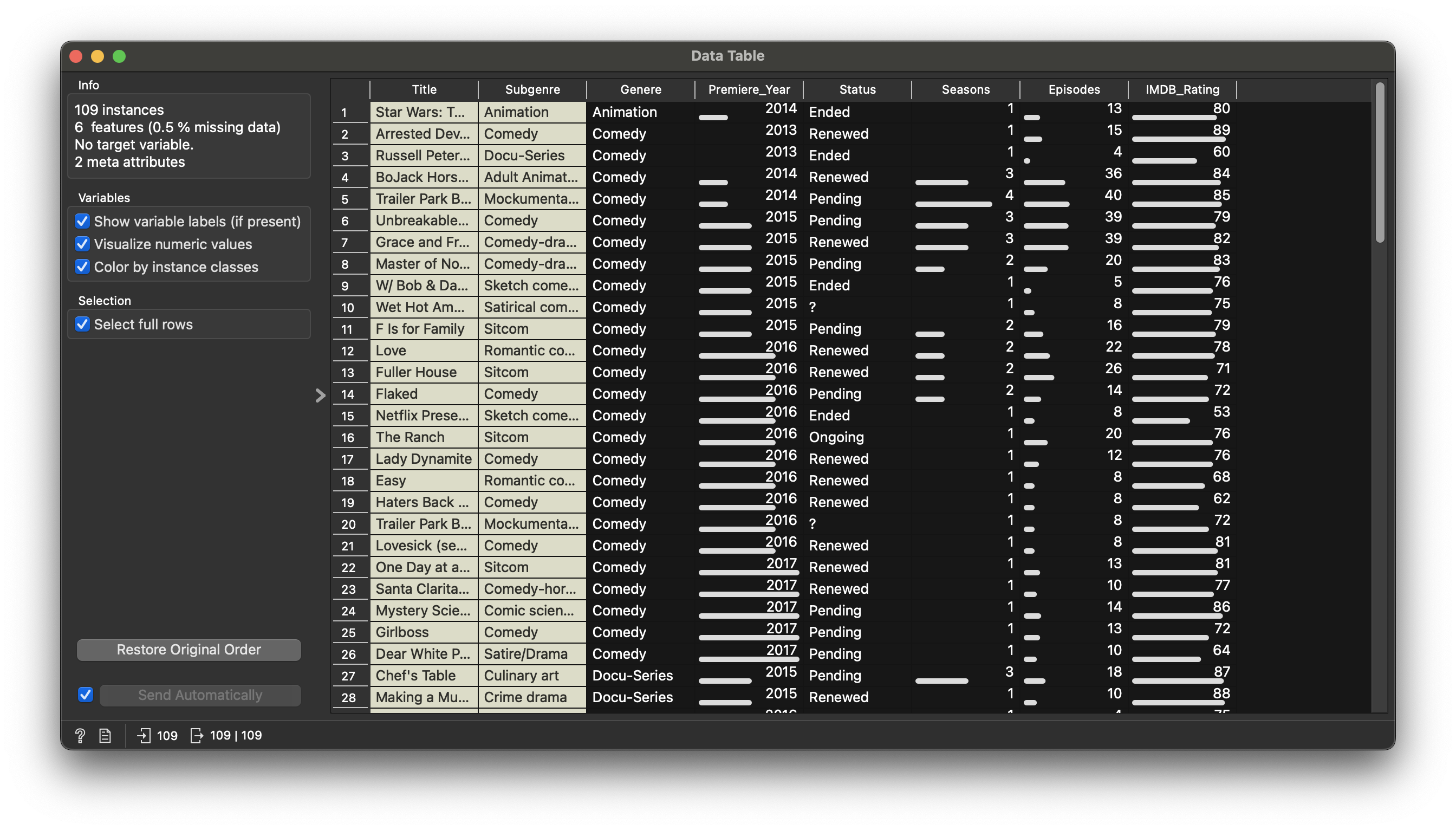Click the Premiere_Year column header

coord(748,89)
